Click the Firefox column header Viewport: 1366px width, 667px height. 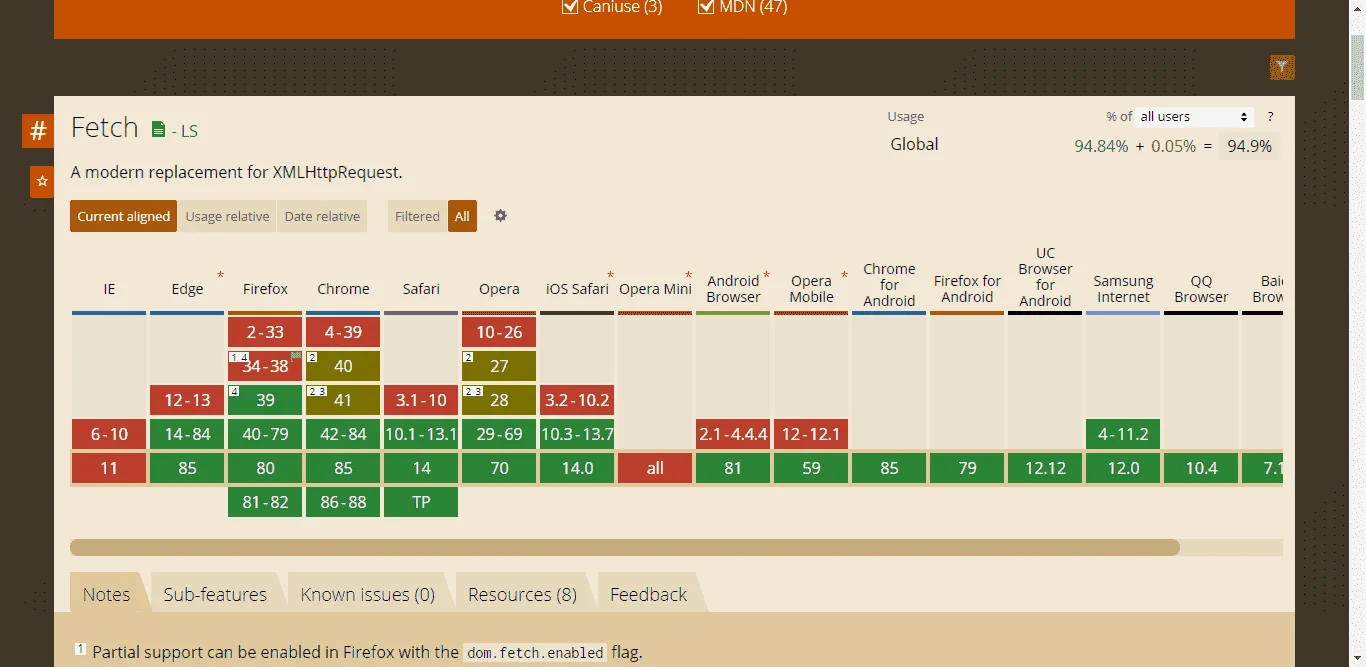(265, 289)
